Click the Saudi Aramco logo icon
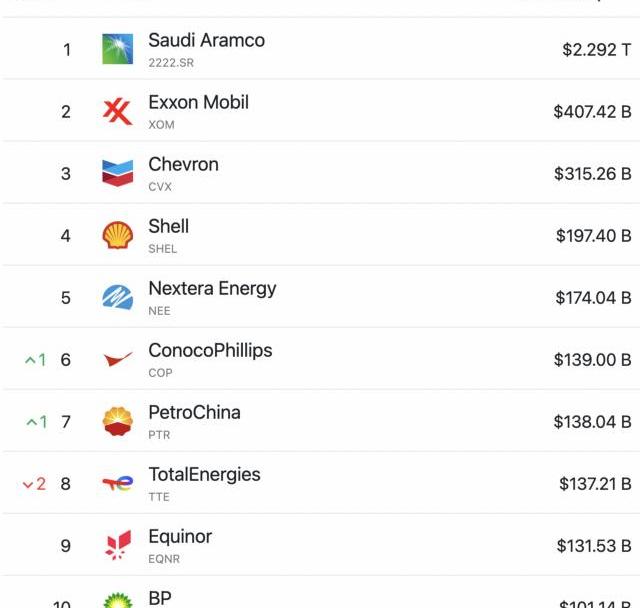The width and height of the screenshot is (640, 608). click(117, 49)
